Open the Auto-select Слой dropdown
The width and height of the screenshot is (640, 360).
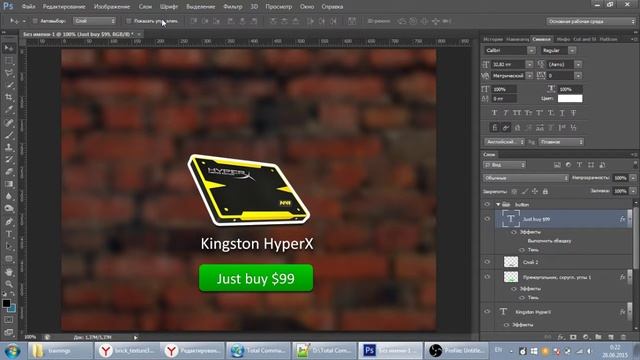95,21
